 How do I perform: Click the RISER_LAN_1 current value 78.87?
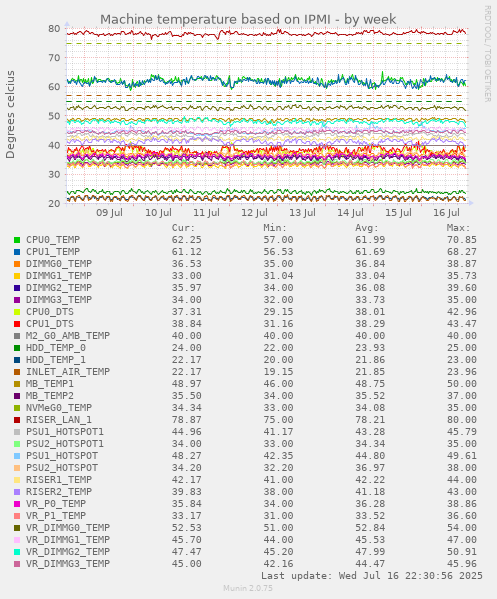(x=186, y=420)
